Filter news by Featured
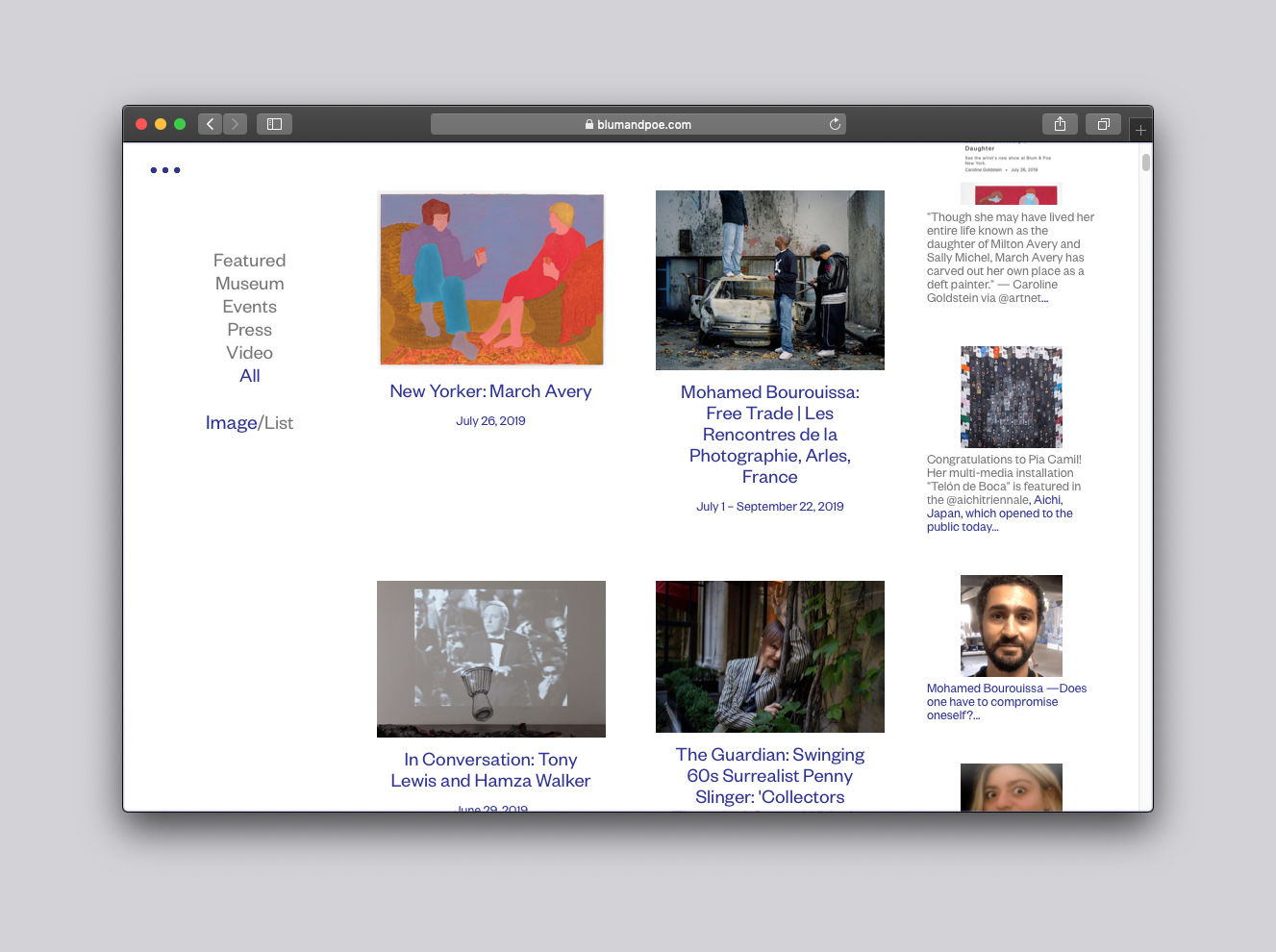 [249, 261]
